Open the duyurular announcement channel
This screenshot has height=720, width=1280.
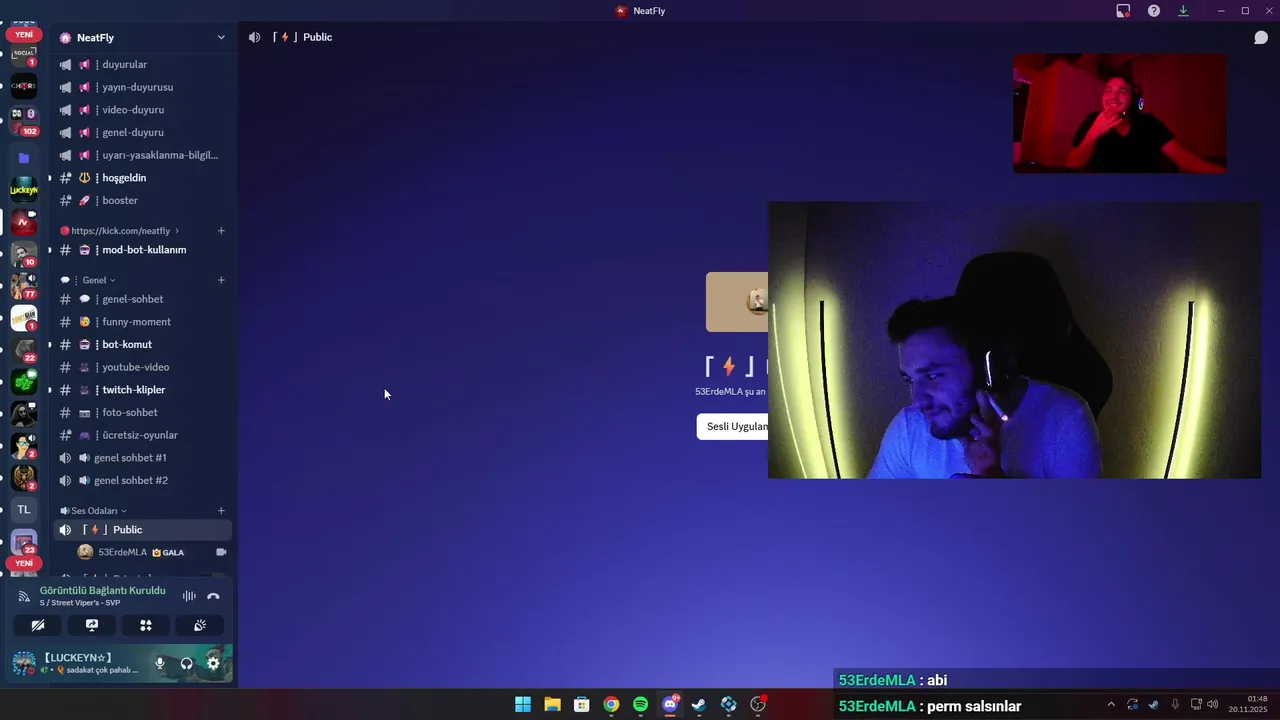pos(142,65)
